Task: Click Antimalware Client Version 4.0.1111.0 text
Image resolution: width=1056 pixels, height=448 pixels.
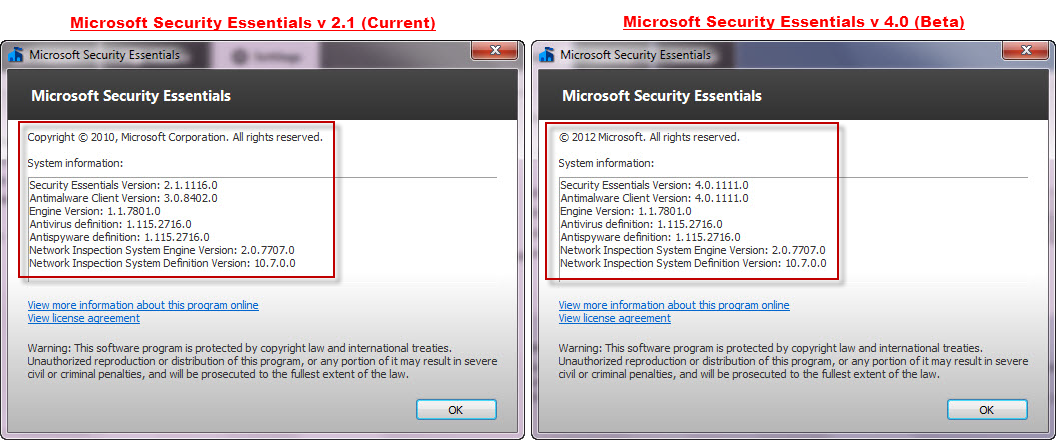Action: point(655,198)
